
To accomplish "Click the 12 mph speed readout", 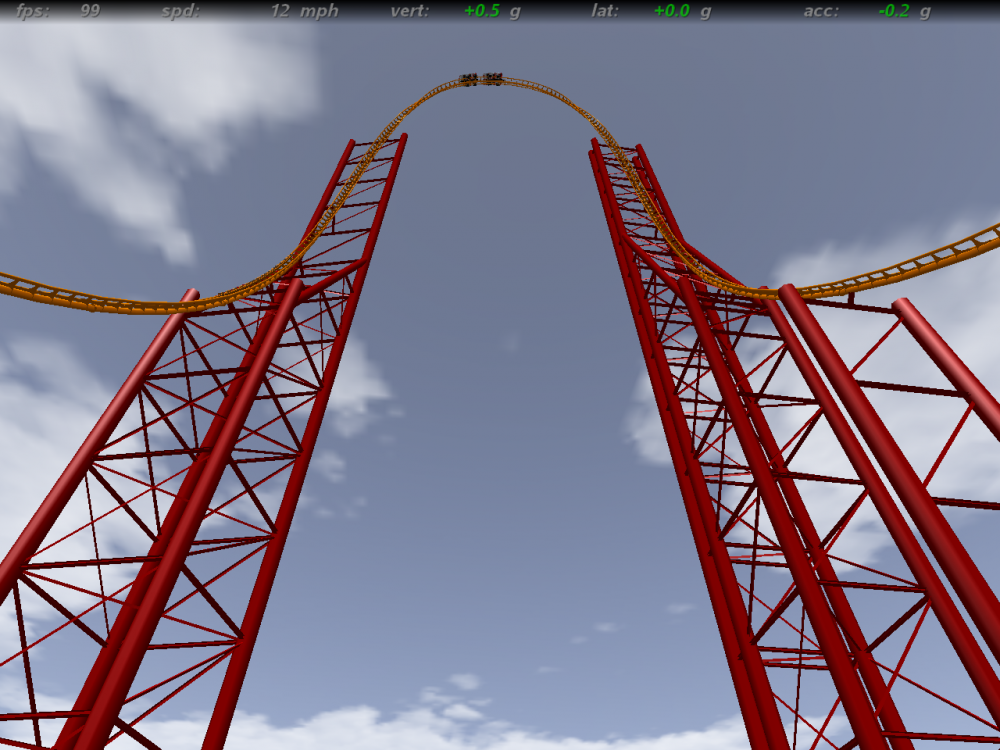I will pyautogui.click(x=305, y=11).
